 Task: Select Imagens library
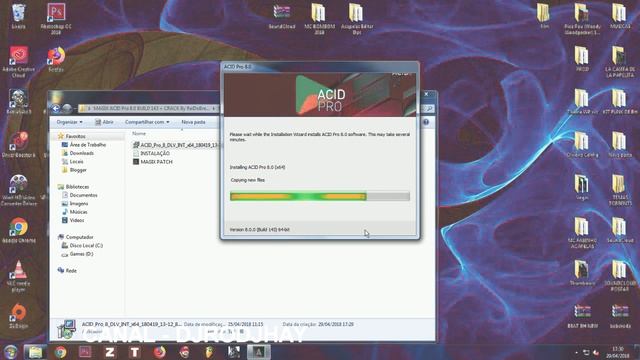point(75,203)
